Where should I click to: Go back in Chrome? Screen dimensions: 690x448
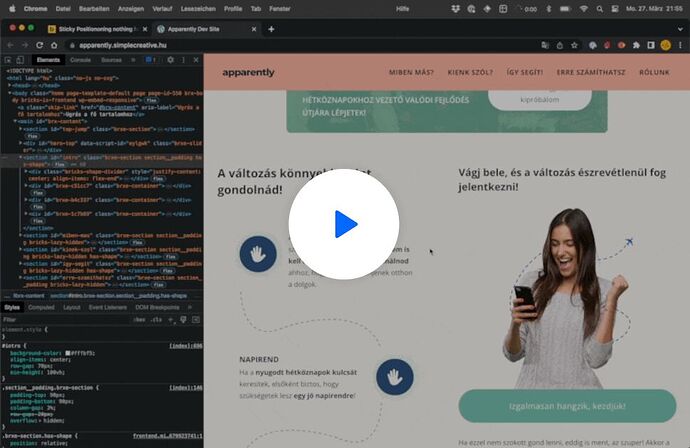(x=10, y=45)
